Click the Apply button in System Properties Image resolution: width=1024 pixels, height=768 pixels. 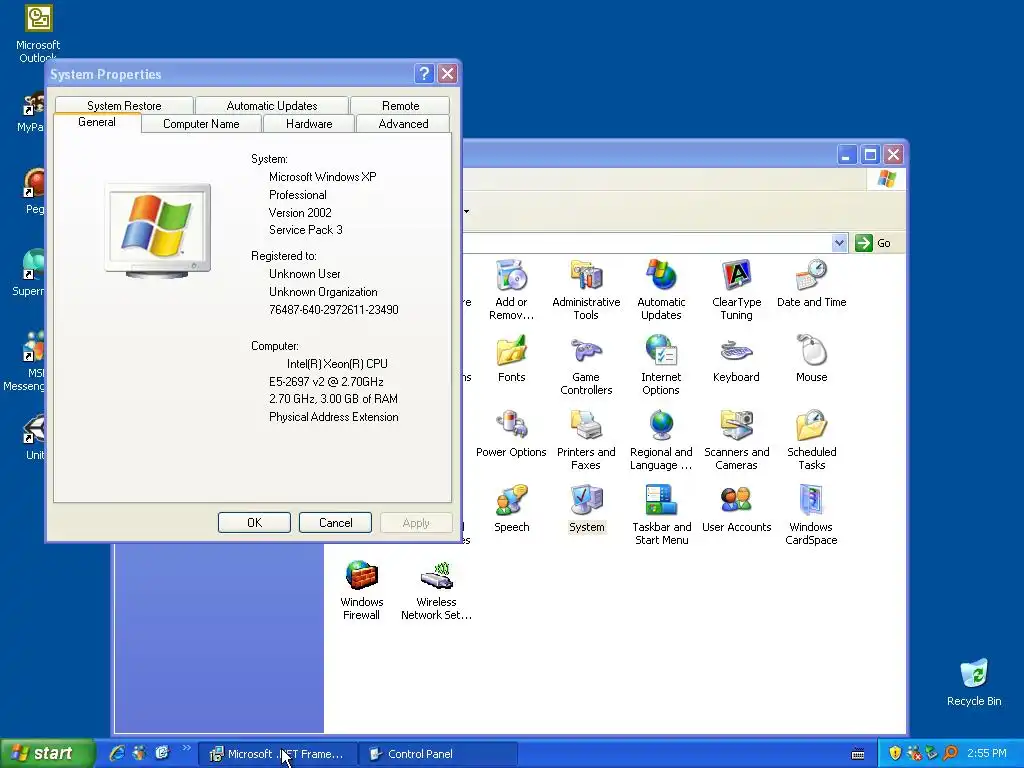coord(416,522)
